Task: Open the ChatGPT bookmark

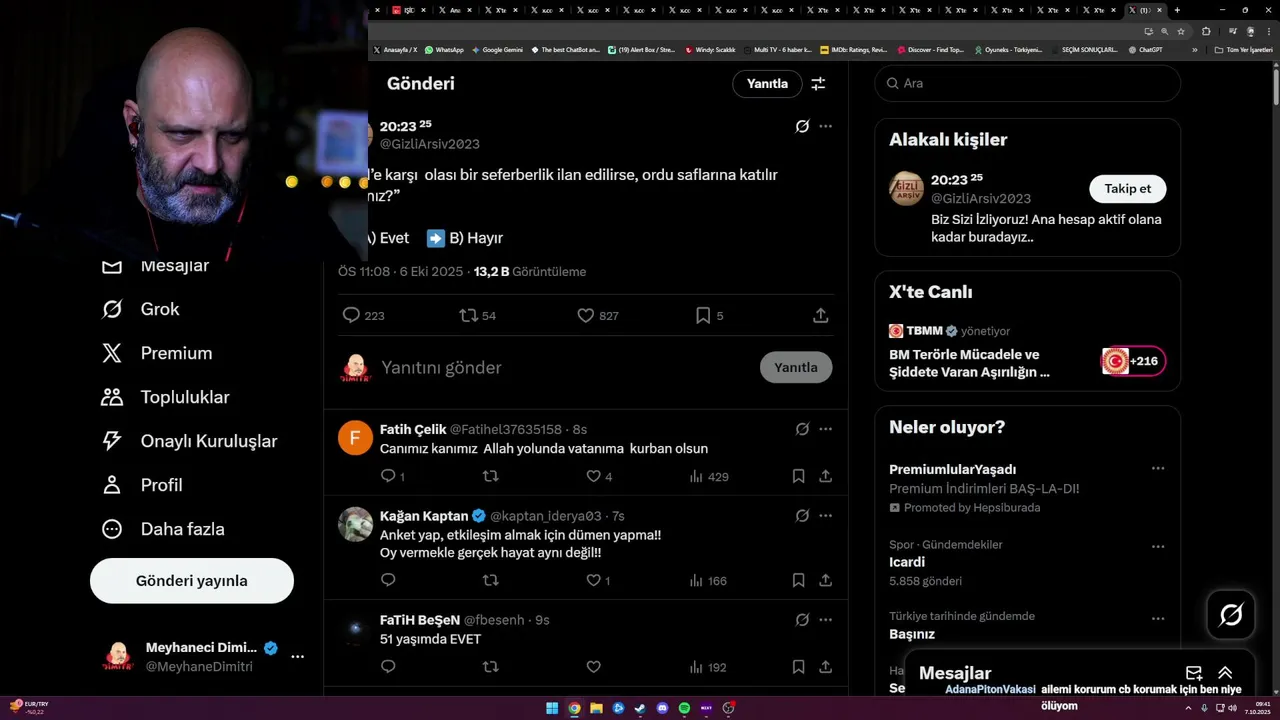Action: (x=1145, y=49)
